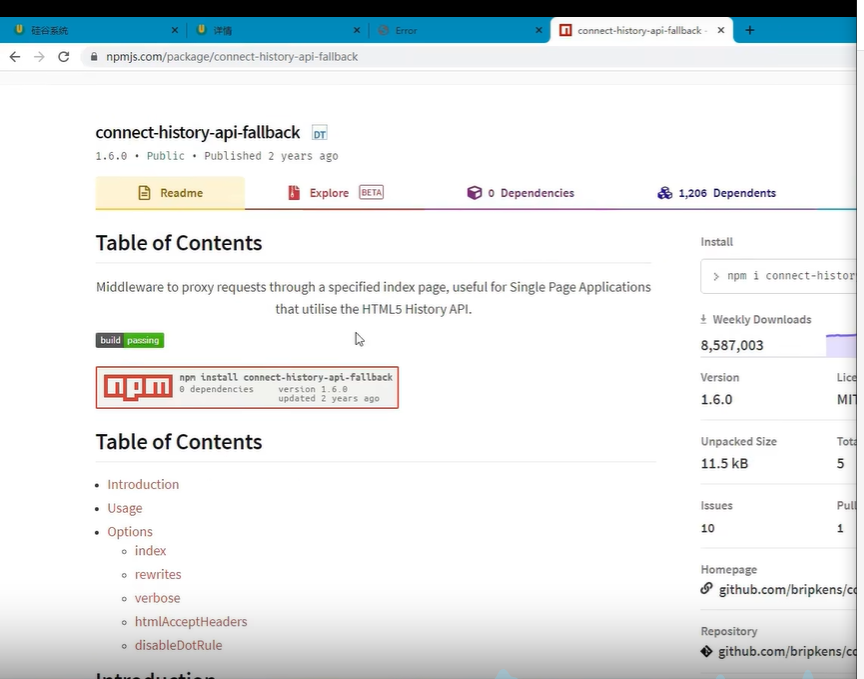
Task: Click the npm install badge image
Action: click(247, 387)
